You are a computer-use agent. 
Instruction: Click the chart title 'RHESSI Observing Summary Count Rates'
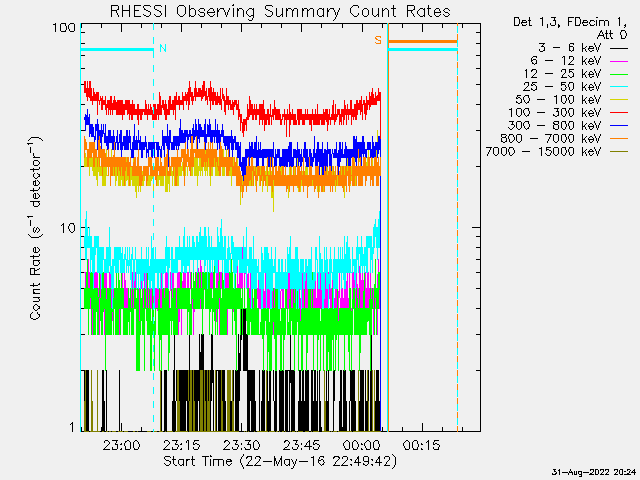[x=280, y=11]
